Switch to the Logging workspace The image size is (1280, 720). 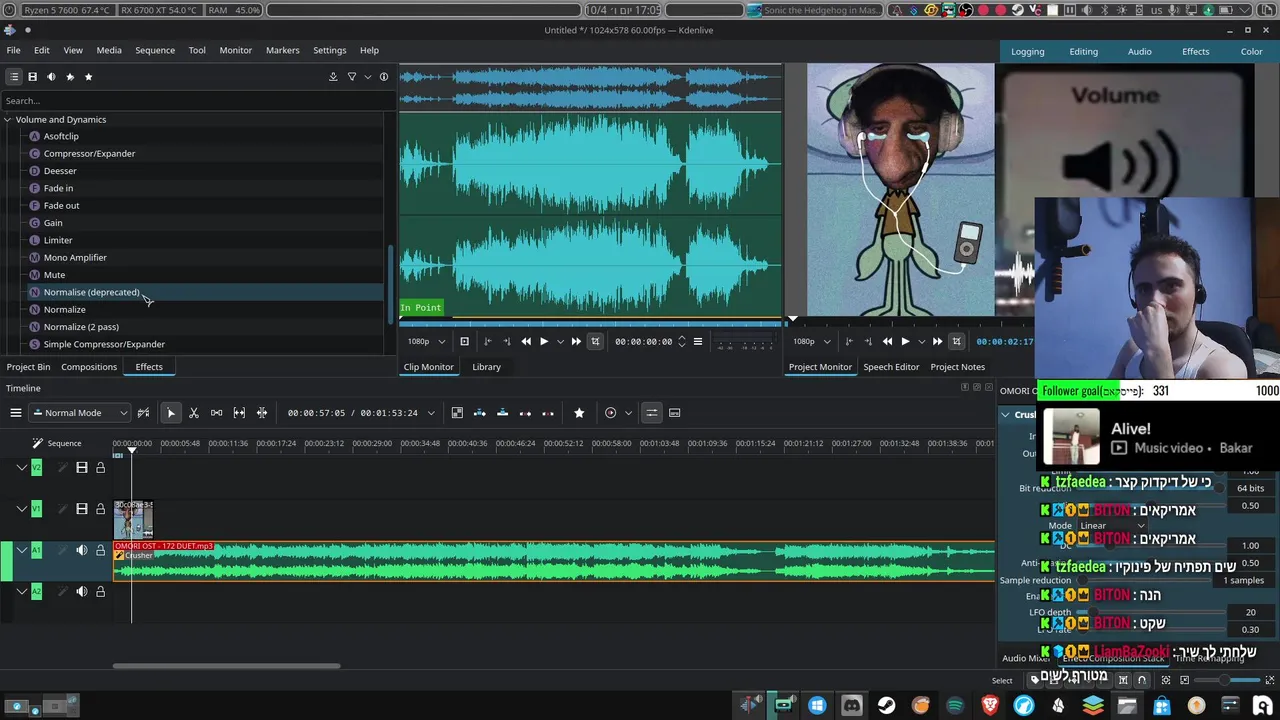tap(1027, 51)
